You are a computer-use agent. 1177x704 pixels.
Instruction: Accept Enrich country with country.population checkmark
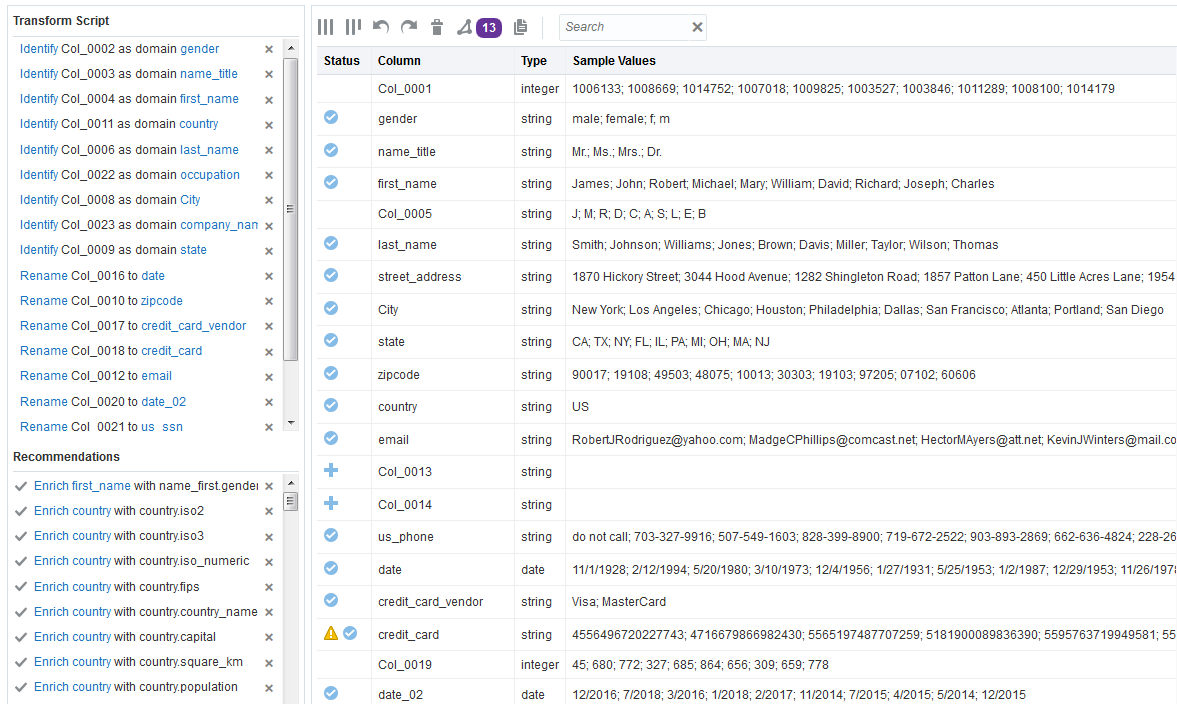coord(21,687)
